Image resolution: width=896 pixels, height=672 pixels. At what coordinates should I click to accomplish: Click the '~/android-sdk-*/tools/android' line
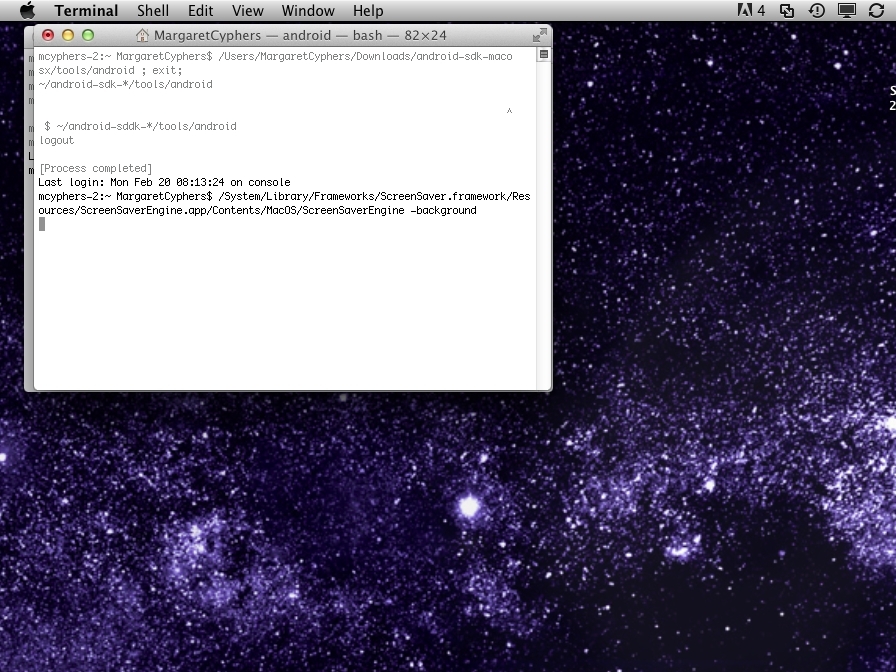(x=126, y=85)
